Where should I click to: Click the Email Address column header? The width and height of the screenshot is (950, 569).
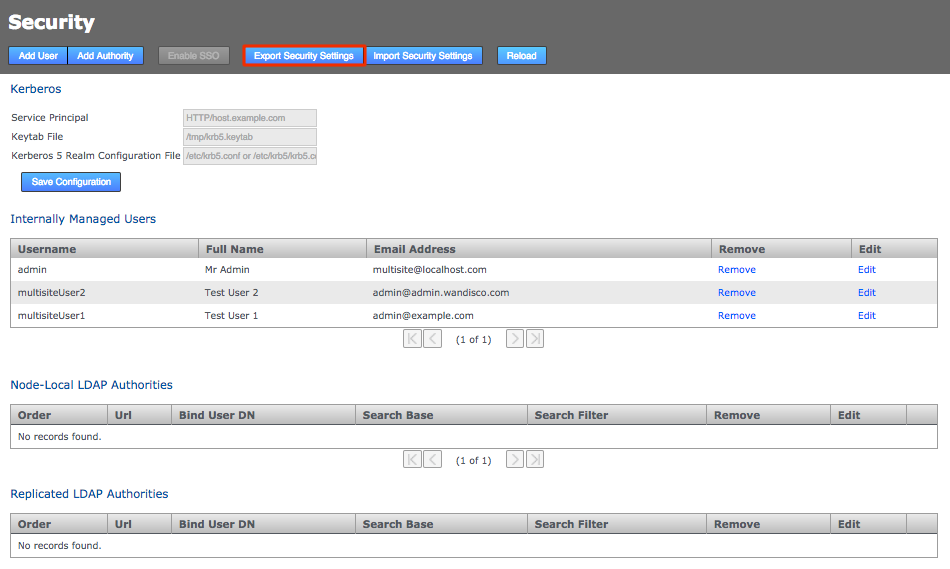coord(539,249)
